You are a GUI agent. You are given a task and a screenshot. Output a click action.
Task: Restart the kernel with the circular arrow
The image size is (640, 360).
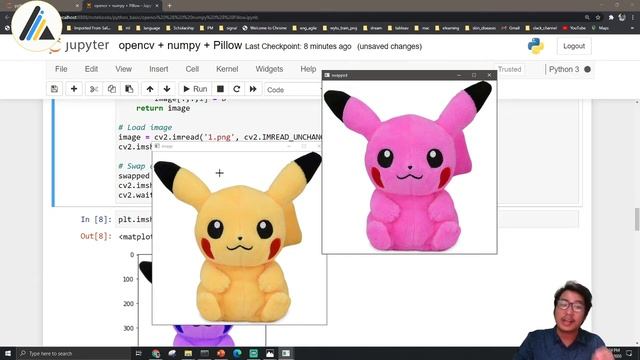236,89
